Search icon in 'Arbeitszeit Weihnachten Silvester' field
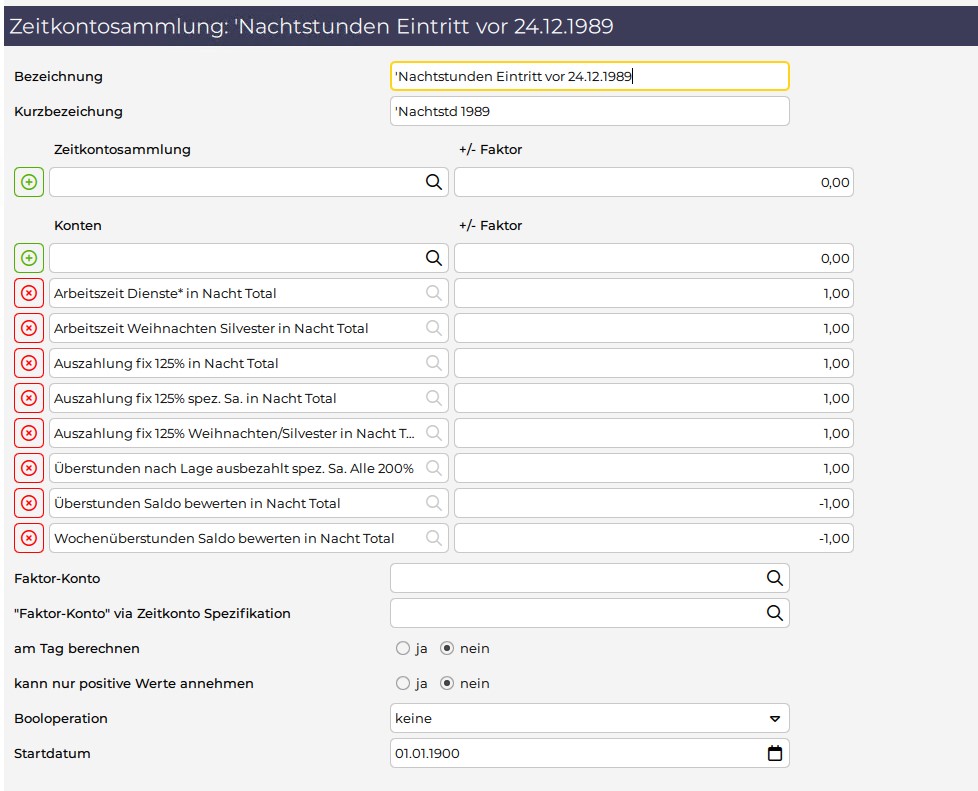 point(433,328)
